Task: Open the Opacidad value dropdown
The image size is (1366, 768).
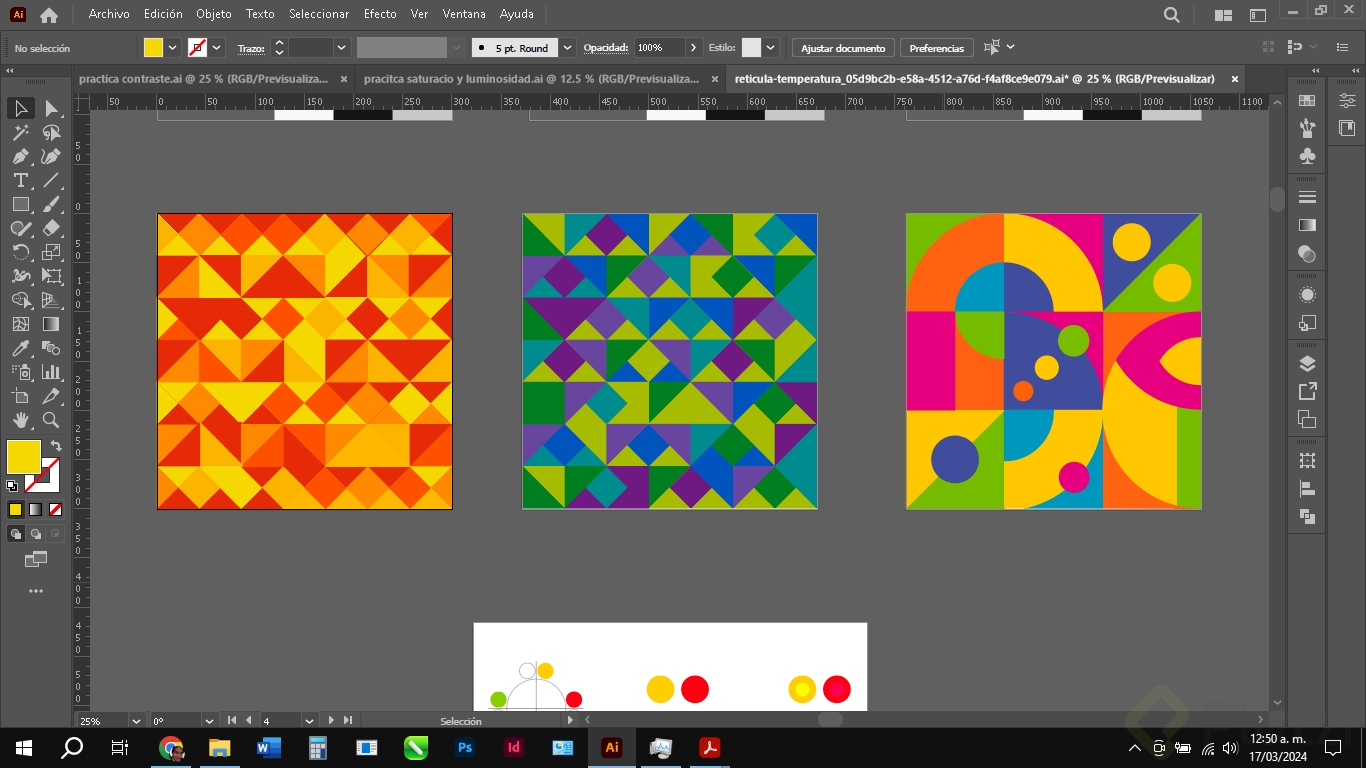Action: click(x=694, y=48)
